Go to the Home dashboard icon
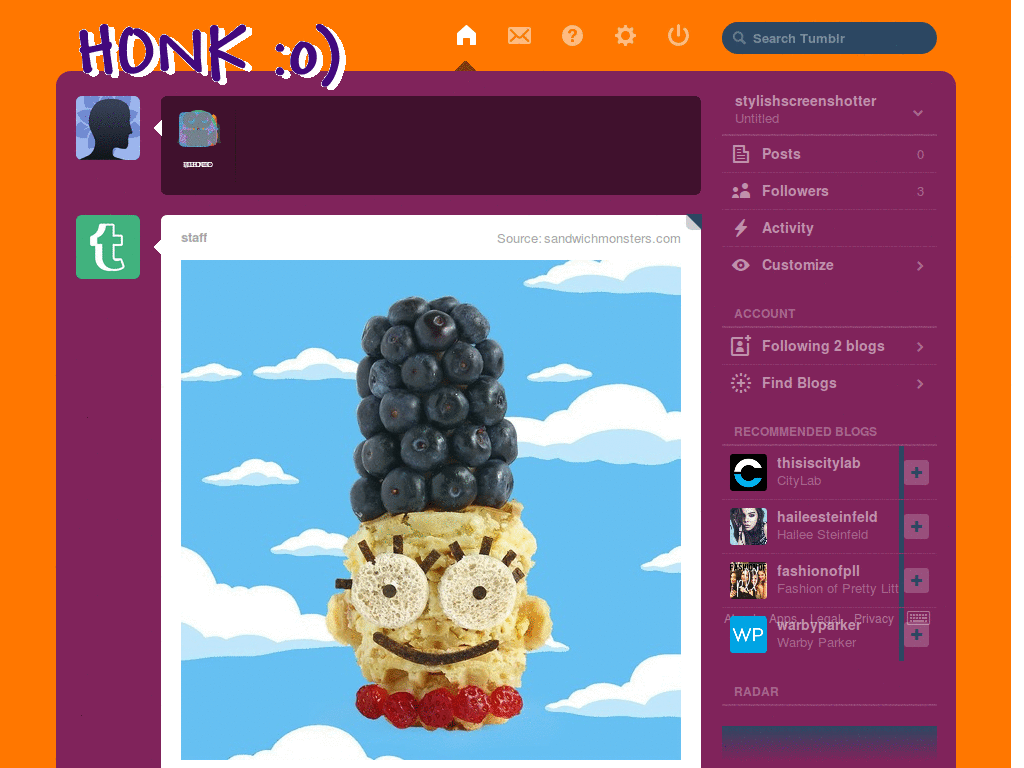1024x768 pixels. [466, 35]
